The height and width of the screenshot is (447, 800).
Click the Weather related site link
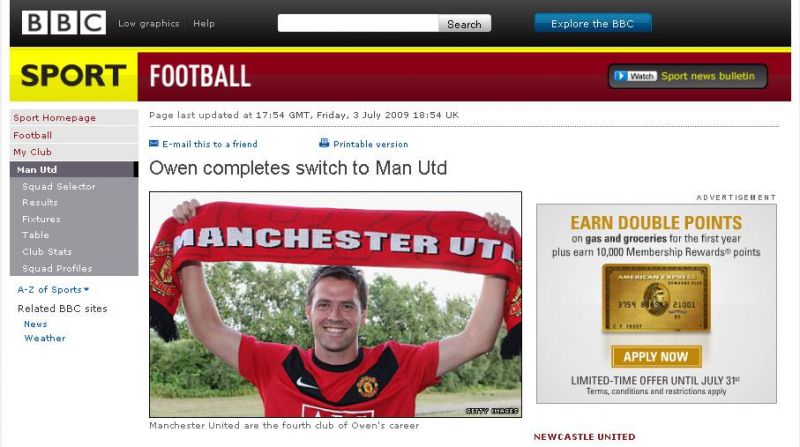(x=44, y=338)
